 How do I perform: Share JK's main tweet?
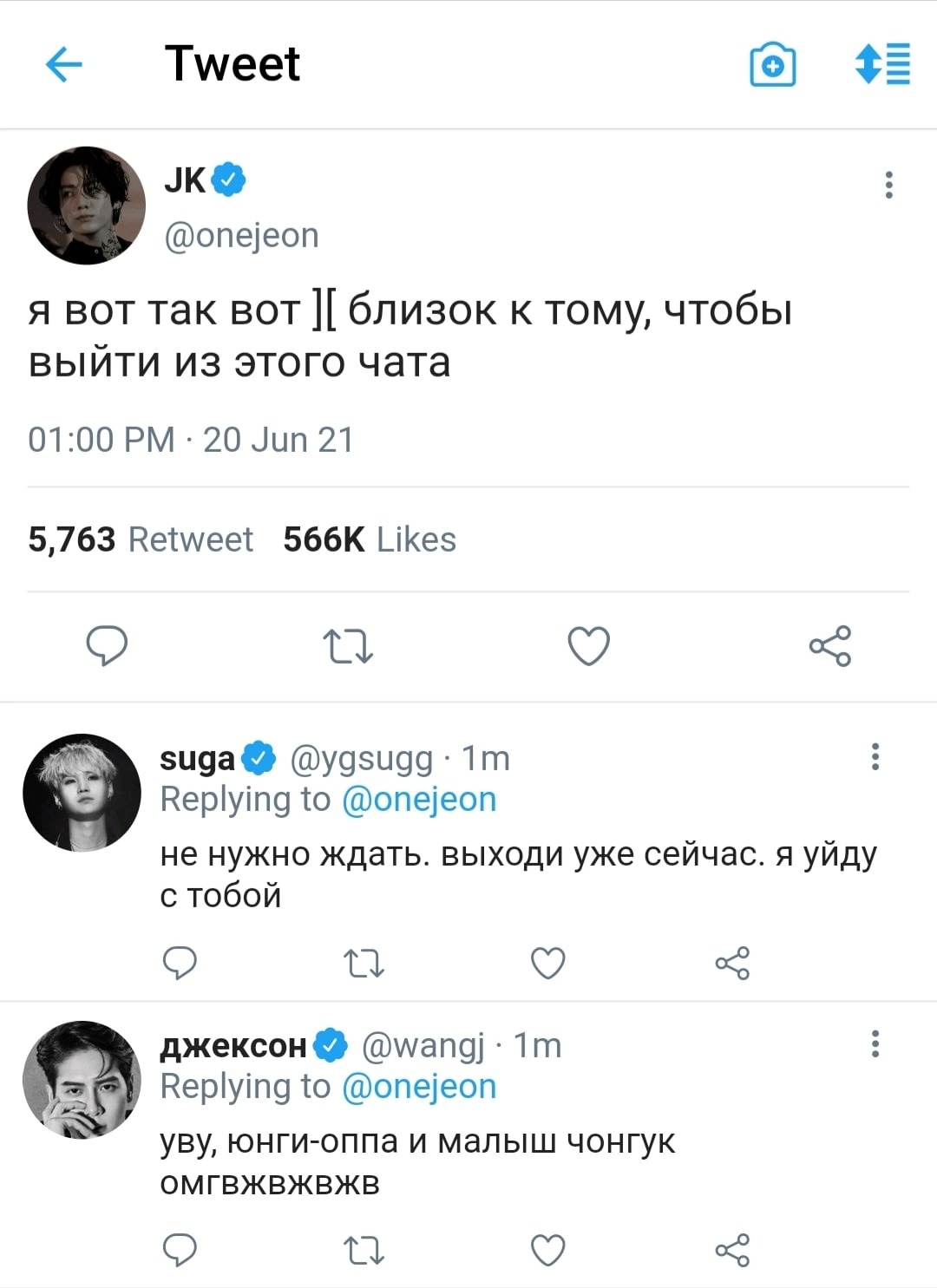[x=830, y=646]
